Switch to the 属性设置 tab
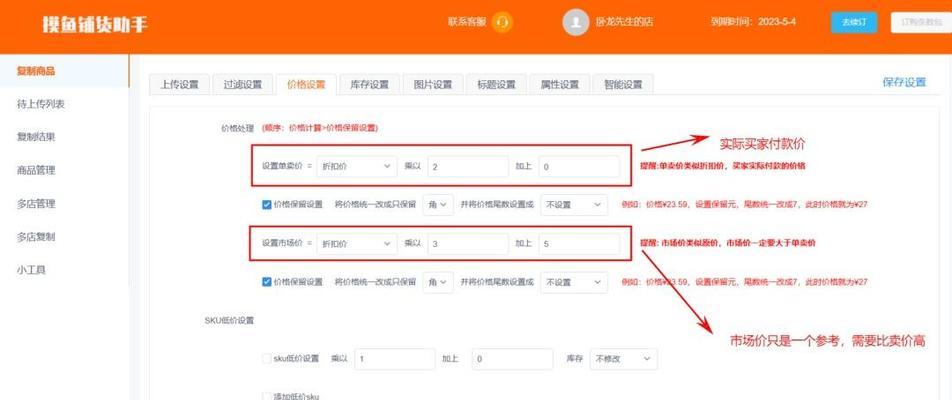 coord(560,84)
